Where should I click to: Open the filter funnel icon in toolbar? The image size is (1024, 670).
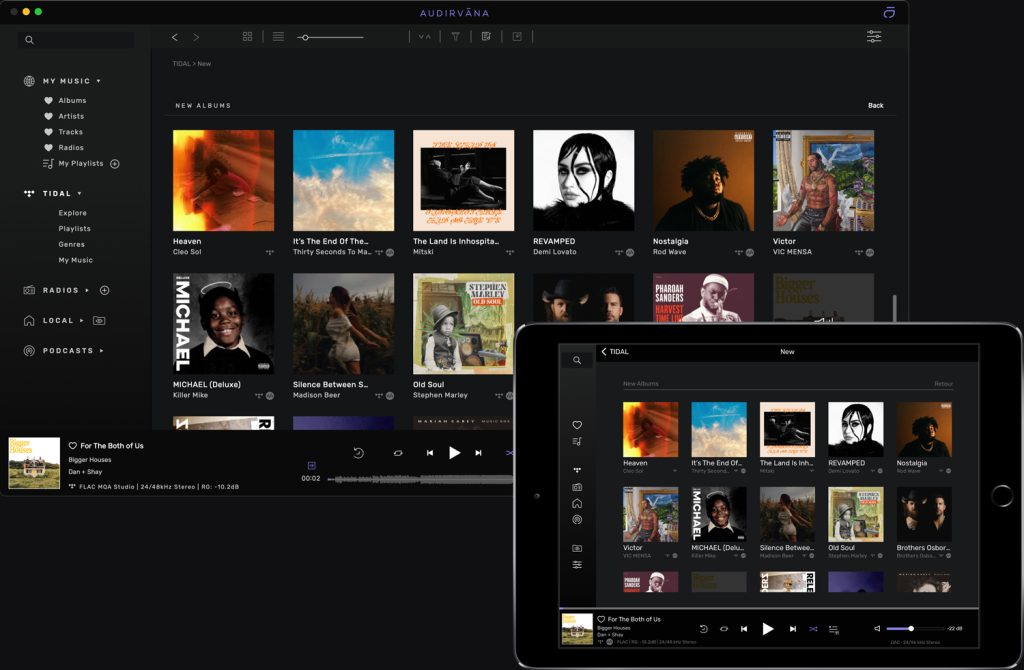tap(455, 37)
